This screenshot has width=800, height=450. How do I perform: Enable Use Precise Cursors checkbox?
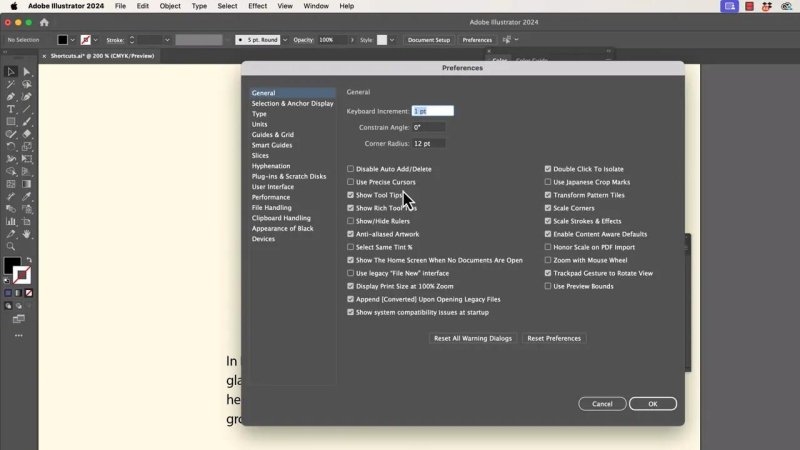[351, 182]
